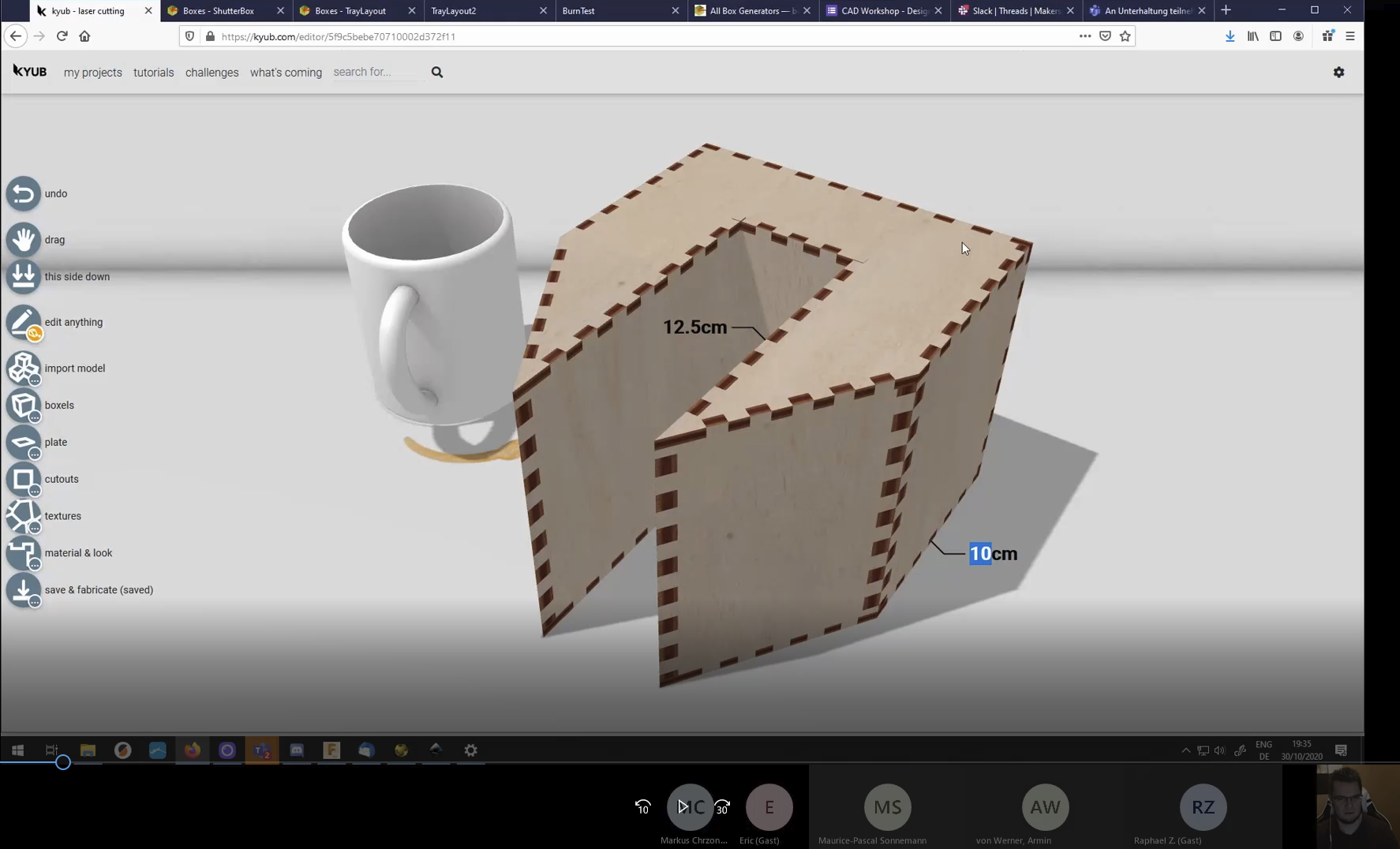Open the cutouts tool
Viewport: 1400px width, 849px height.
point(23,480)
